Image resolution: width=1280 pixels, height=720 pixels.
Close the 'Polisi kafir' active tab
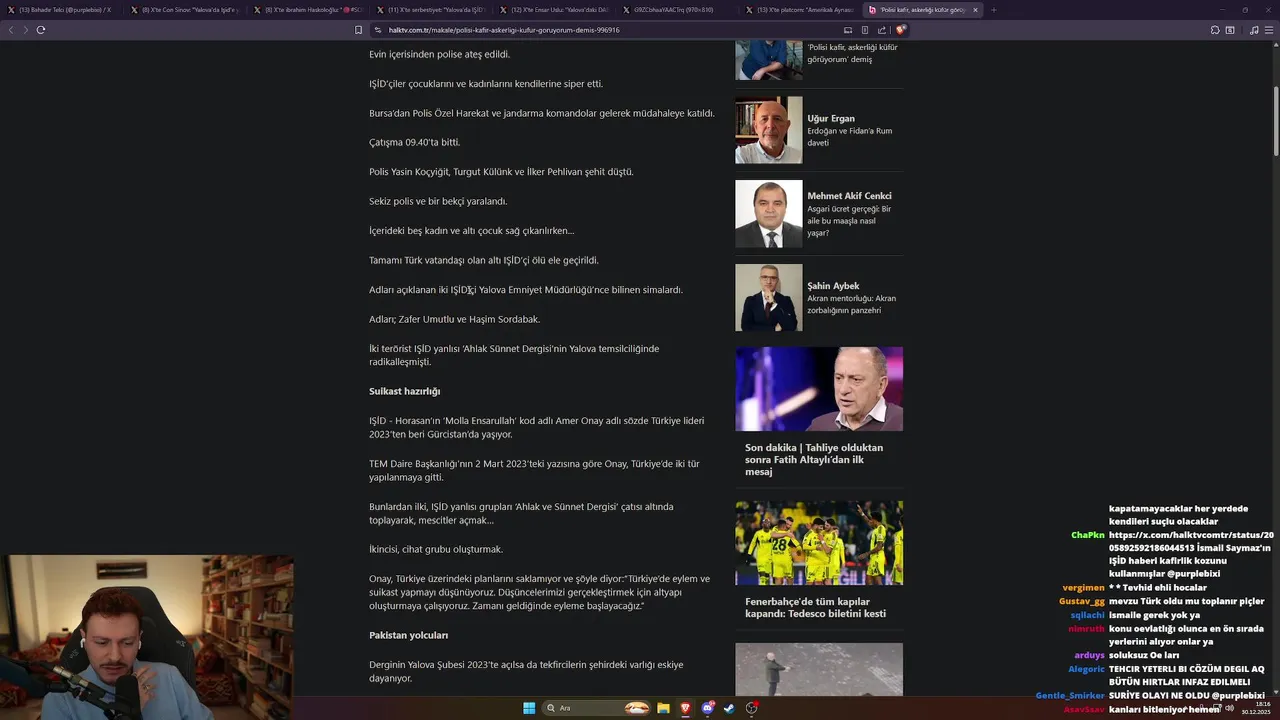(x=975, y=10)
